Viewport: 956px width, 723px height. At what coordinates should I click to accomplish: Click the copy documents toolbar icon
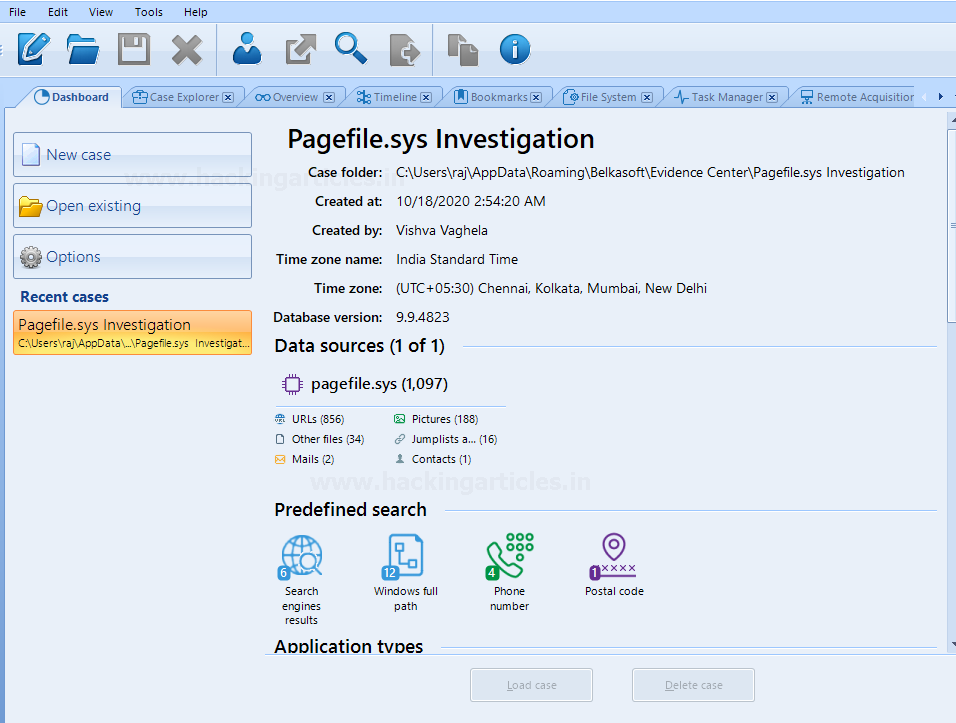coord(463,49)
